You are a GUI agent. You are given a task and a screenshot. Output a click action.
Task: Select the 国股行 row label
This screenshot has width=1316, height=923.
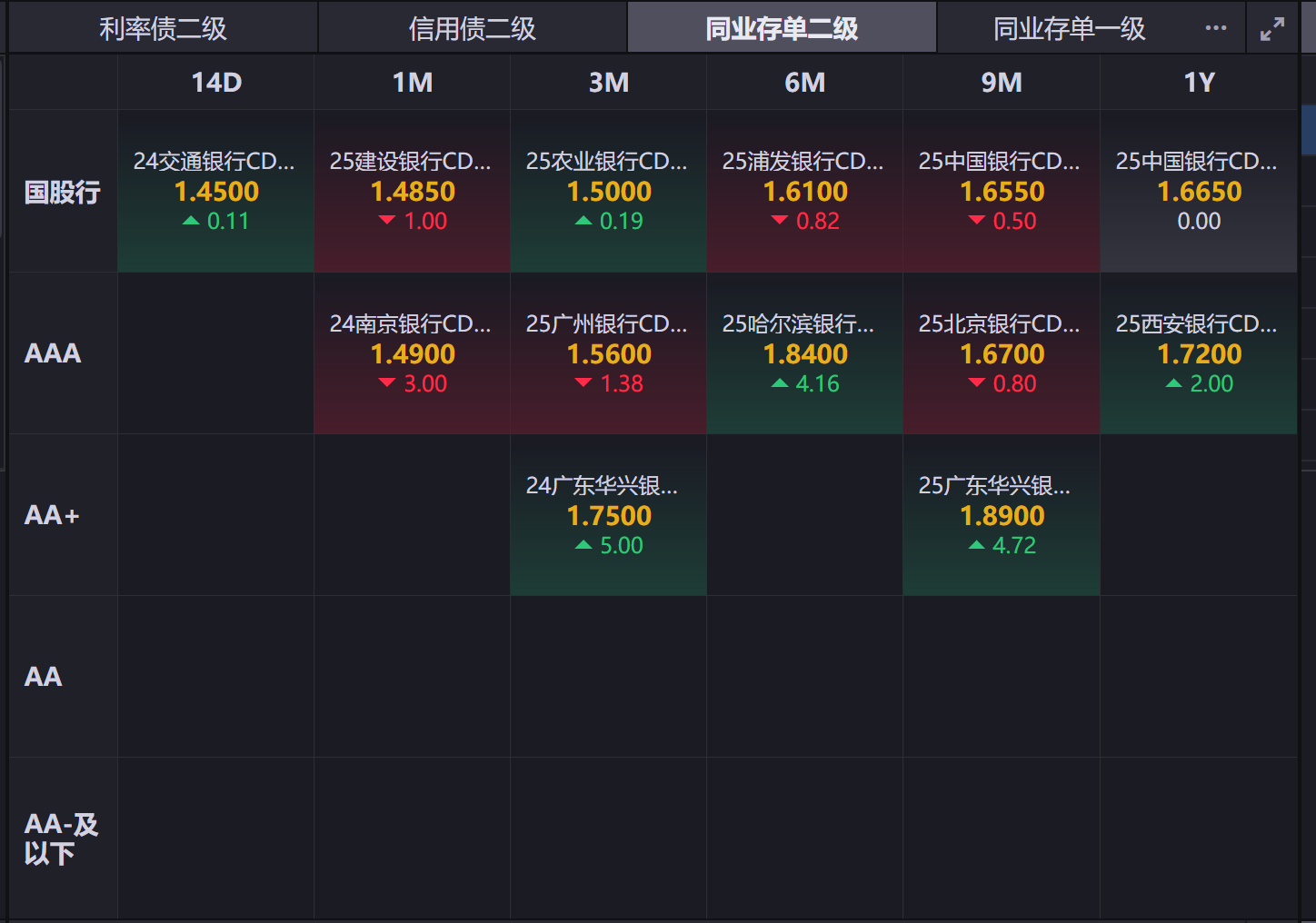point(63,192)
